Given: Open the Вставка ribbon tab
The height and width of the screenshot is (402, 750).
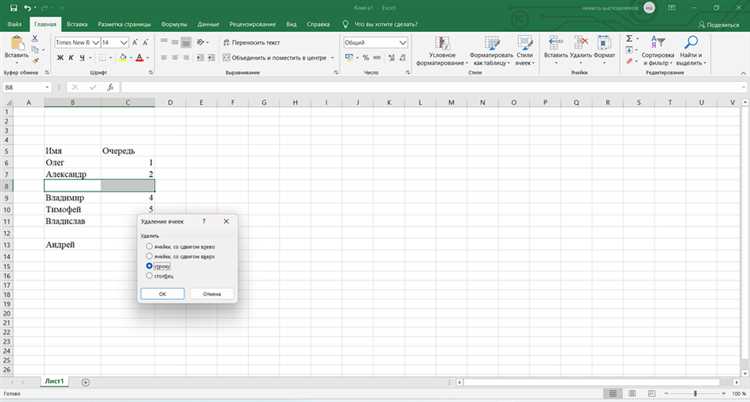Looking at the screenshot, I should 77,24.
